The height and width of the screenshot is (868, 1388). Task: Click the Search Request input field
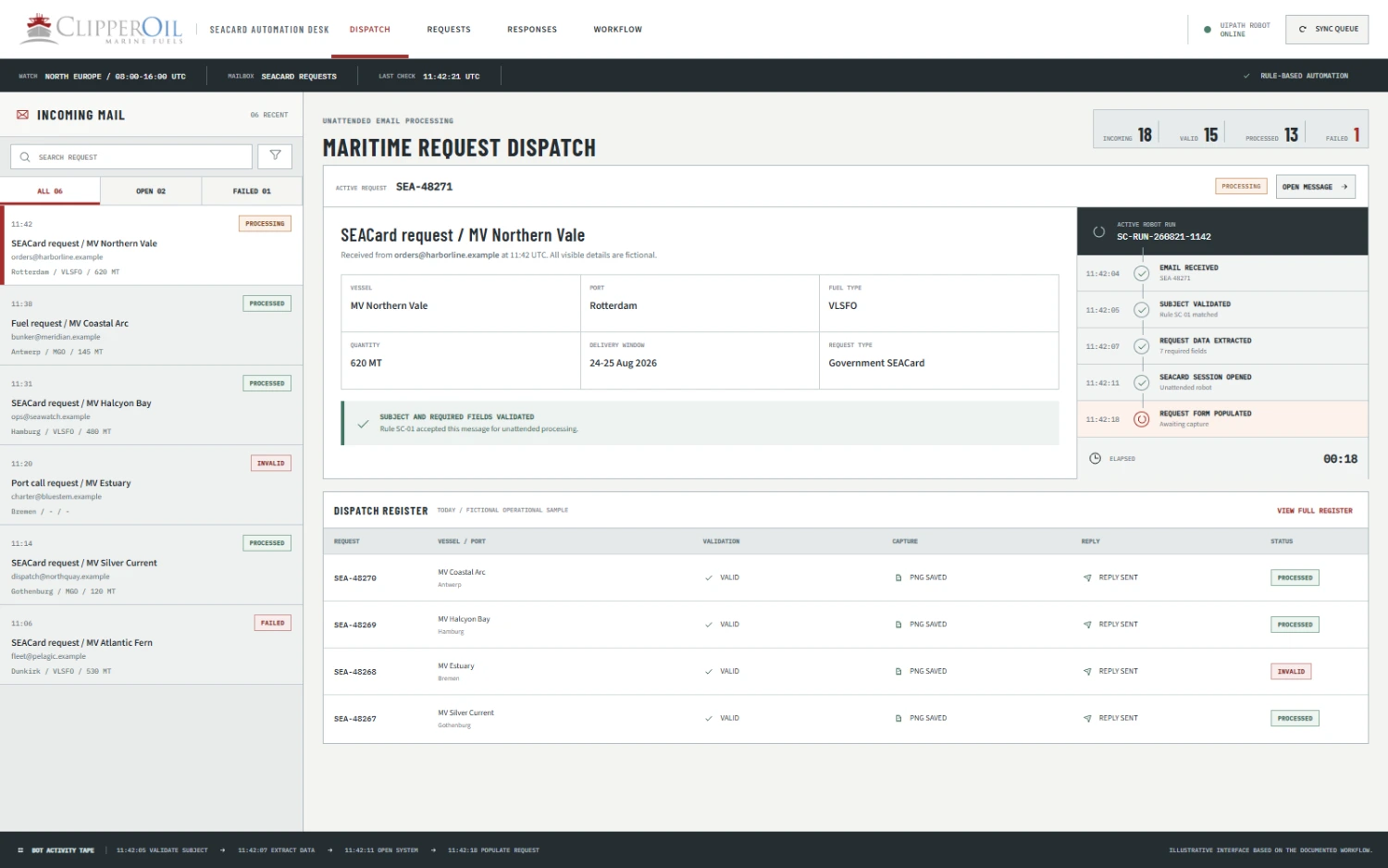pyautogui.click(x=131, y=156)
